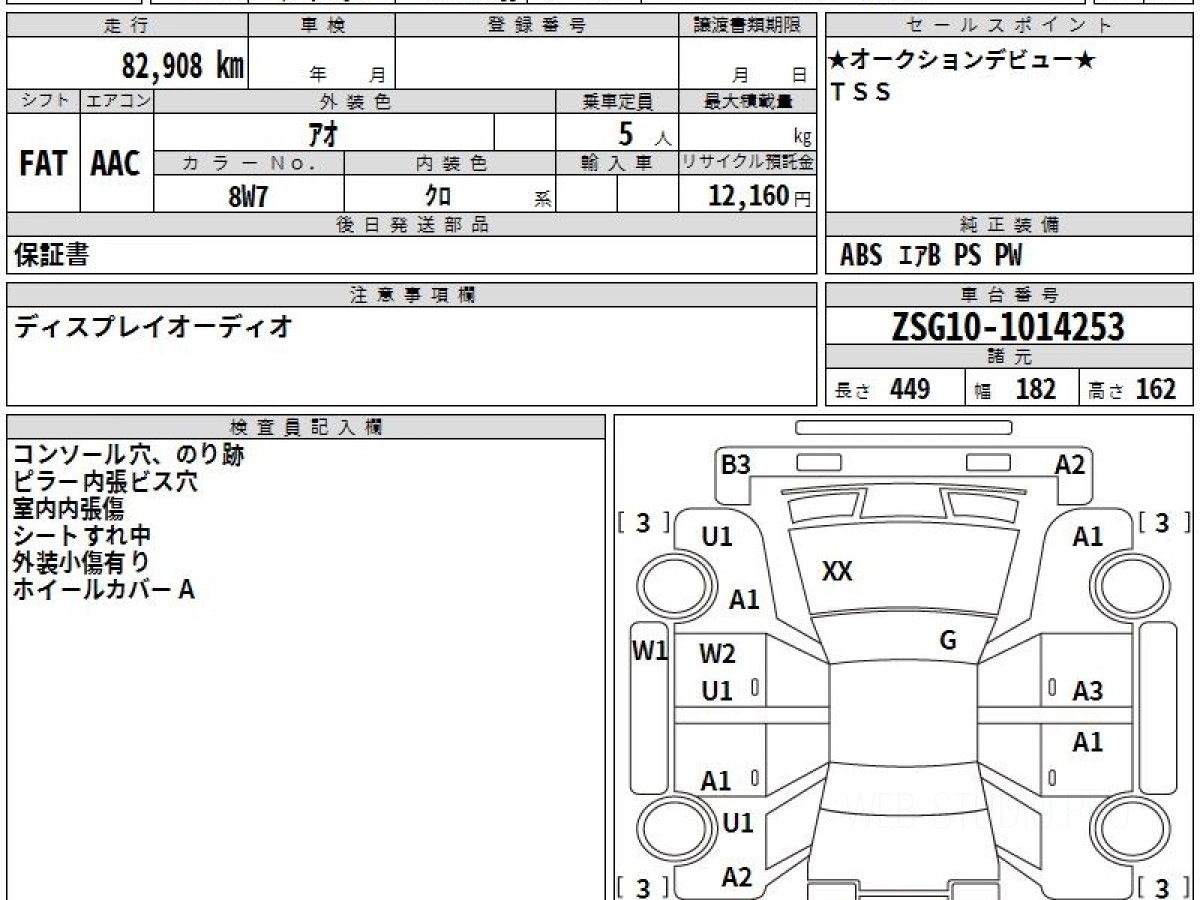Select the FAT shift value

tap(43, 163)
